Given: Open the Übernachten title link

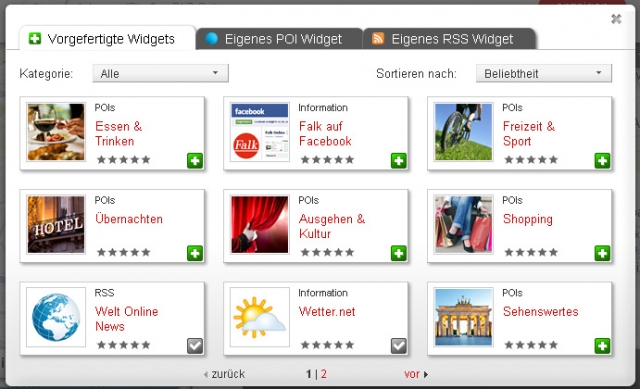Looking at the screenshot, I should [129, 219].
